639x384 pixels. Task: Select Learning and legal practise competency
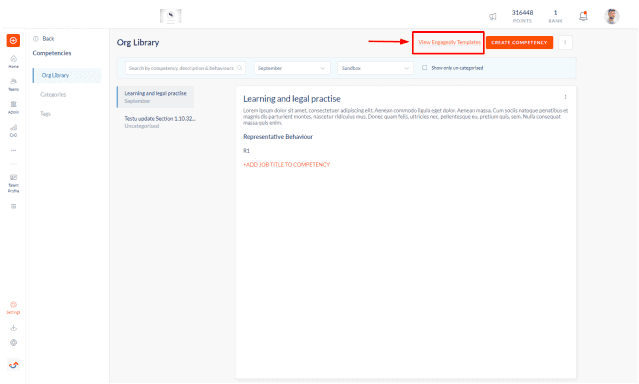(x=155, y=97)
